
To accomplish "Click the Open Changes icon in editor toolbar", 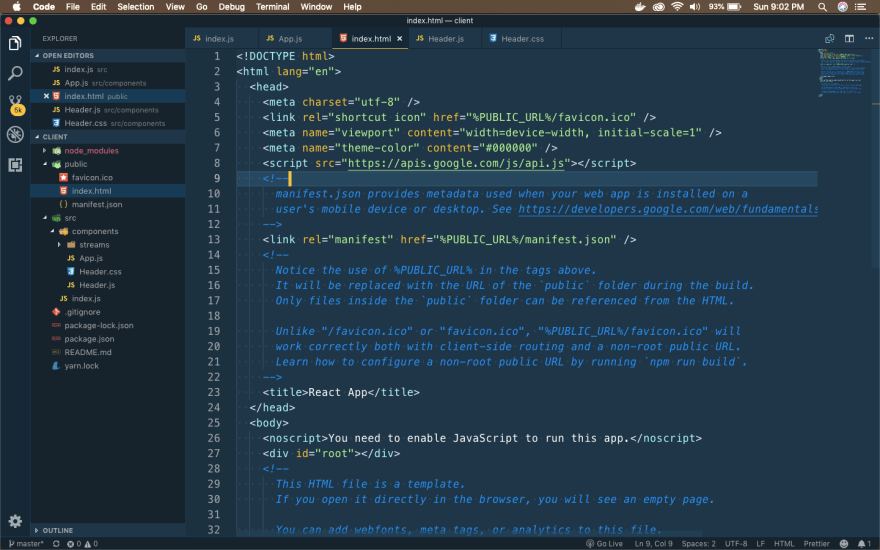I will (829, 39).
